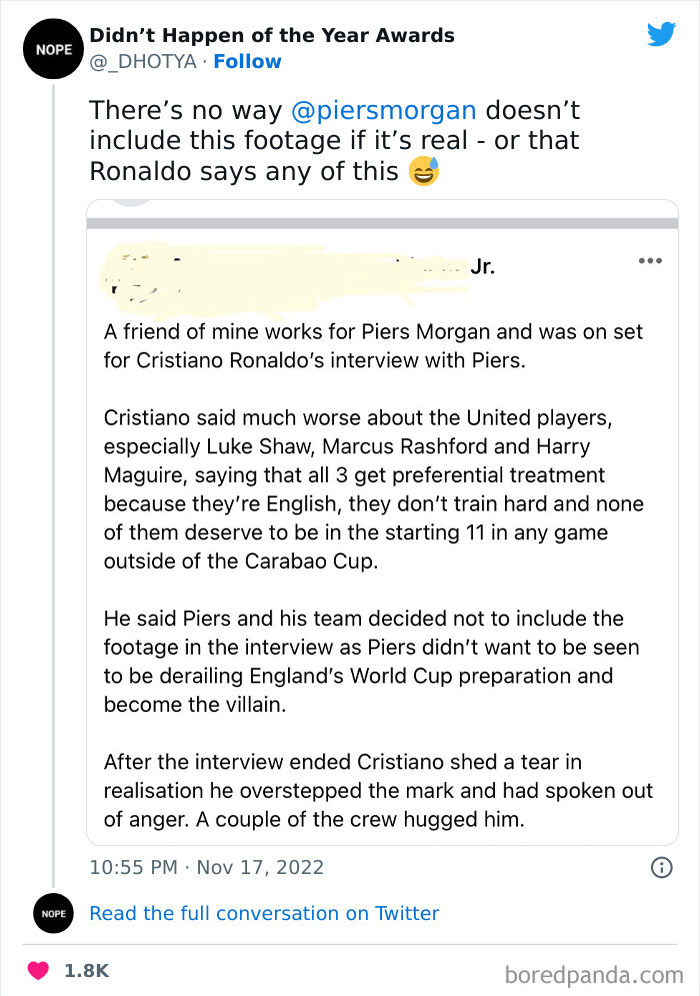This screenshot has height=996, width=700.
Task: Read the full conversation on Twitter
Action: click(264, 913)
